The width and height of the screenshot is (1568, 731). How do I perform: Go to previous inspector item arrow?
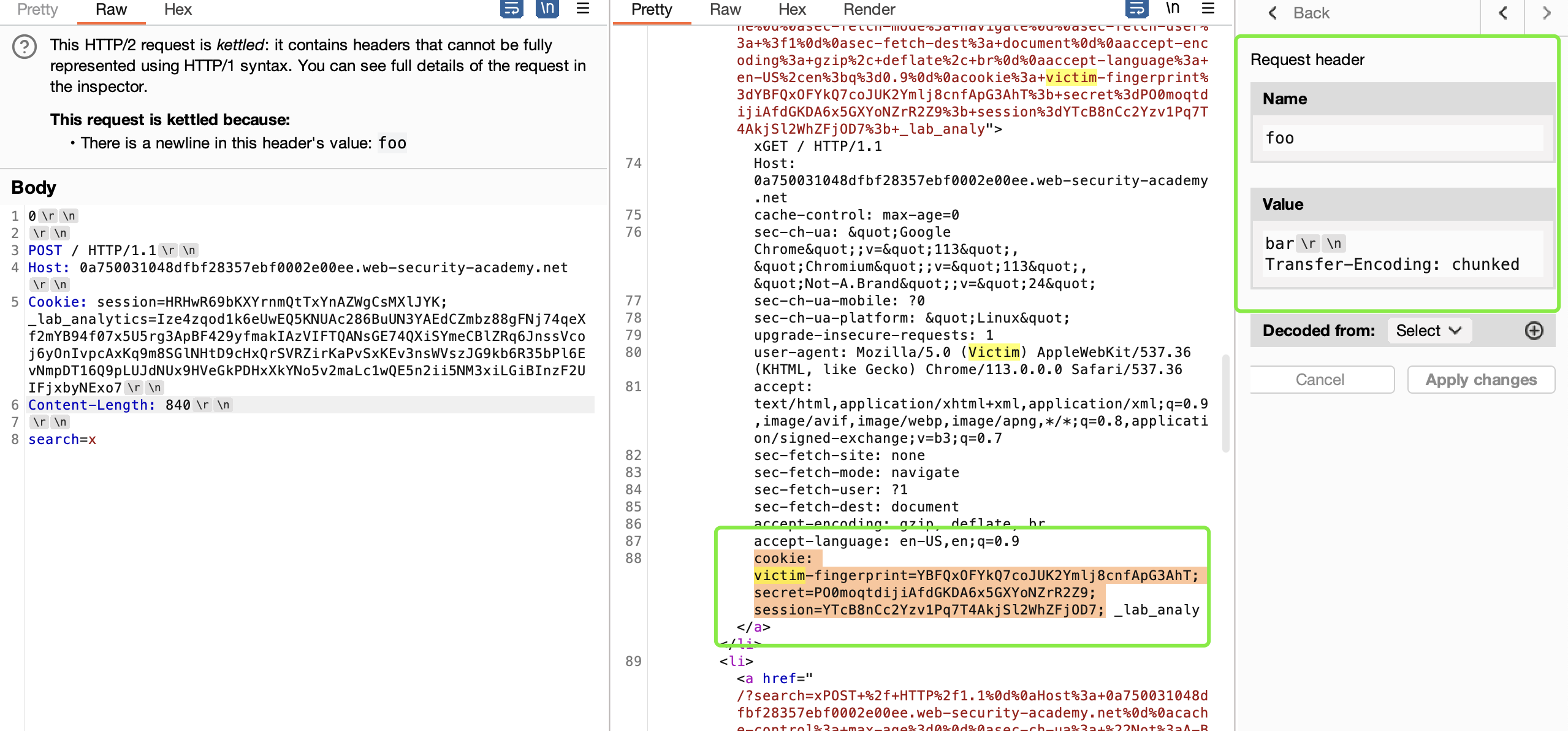[1502, 13]
